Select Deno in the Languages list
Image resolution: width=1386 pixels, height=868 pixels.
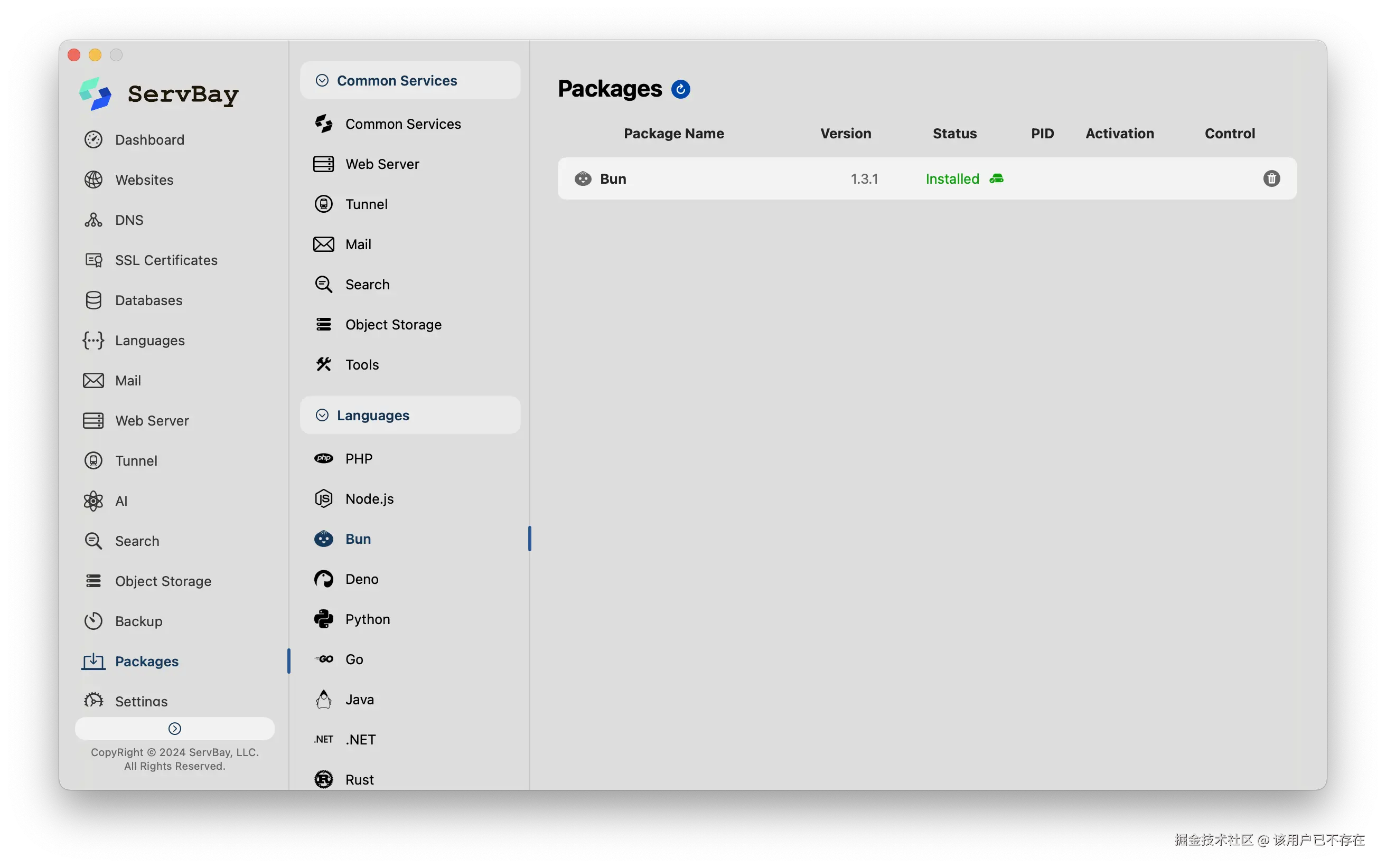tap(362, 579)
